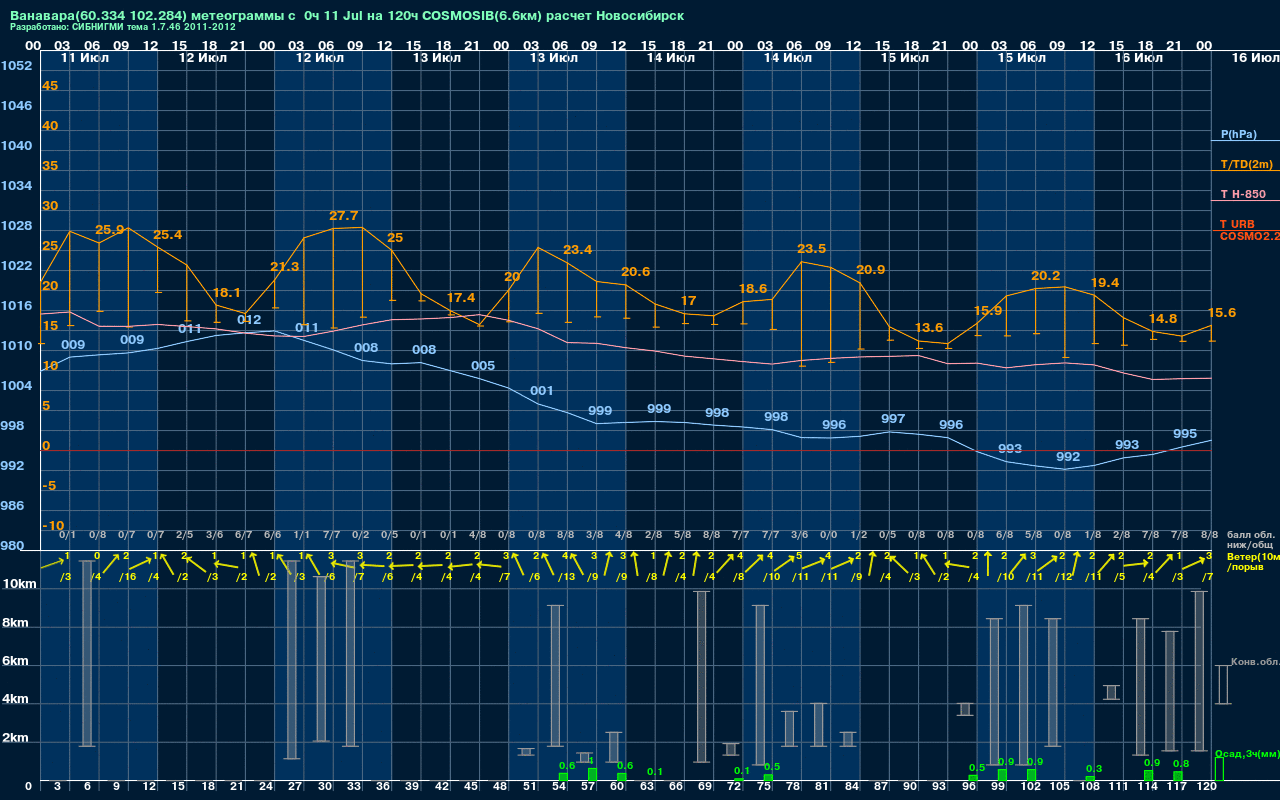The height and width of the screenshot is (800, 1280).
Task: Click the 10km height axis label
Action: (21, 584)
